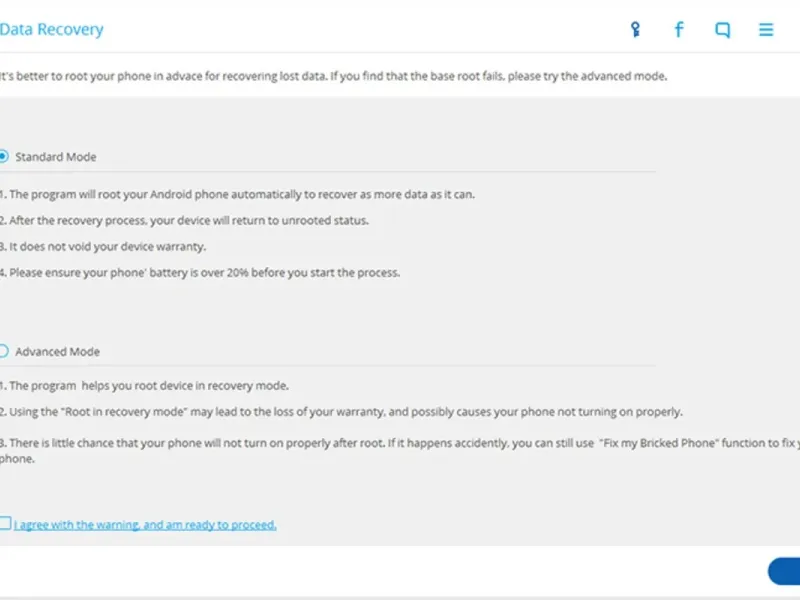Click the 'Fix my Bricked Phone' sentence
The width and height of the screenshot is (800, 600).
(x=400, y=443)
